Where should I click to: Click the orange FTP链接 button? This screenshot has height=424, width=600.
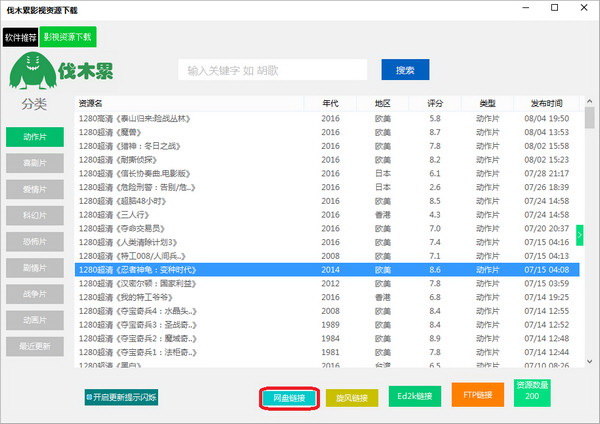(x=478, y=395)
